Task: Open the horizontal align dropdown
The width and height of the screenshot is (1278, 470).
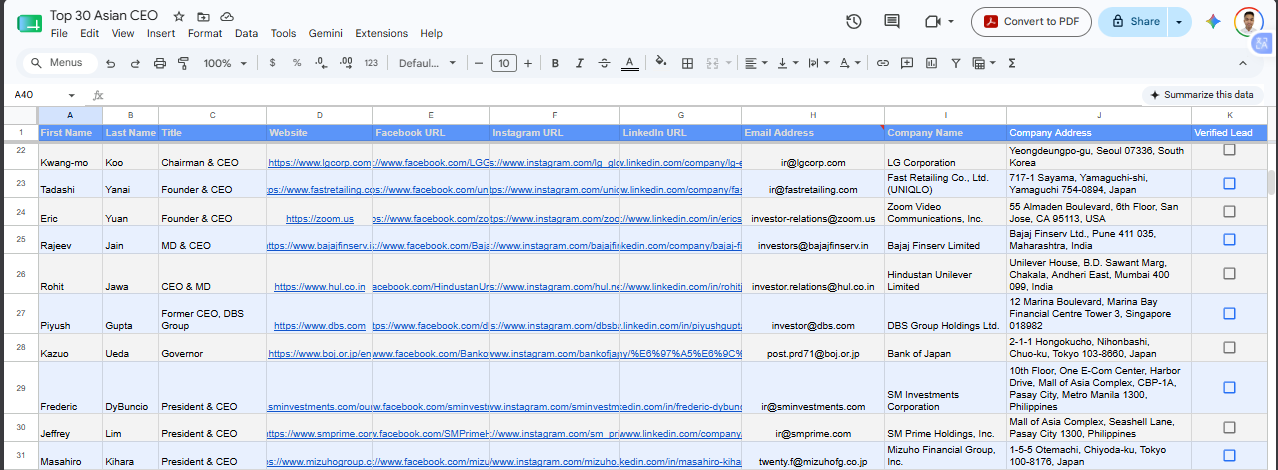Action: click(756, 63)
